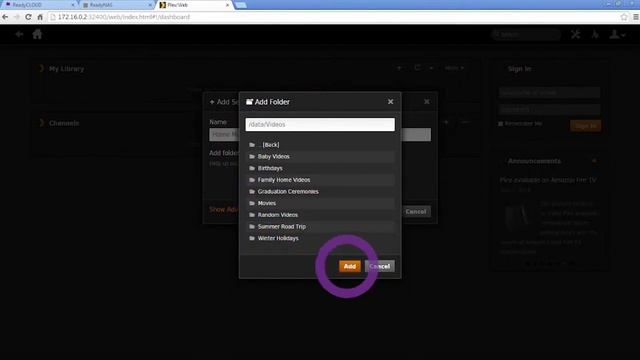Click the refresh icon in My Library header
Image resolution: width=640 pixels, height=360 pixels.
pyautogui.click(x=417, y=68)
